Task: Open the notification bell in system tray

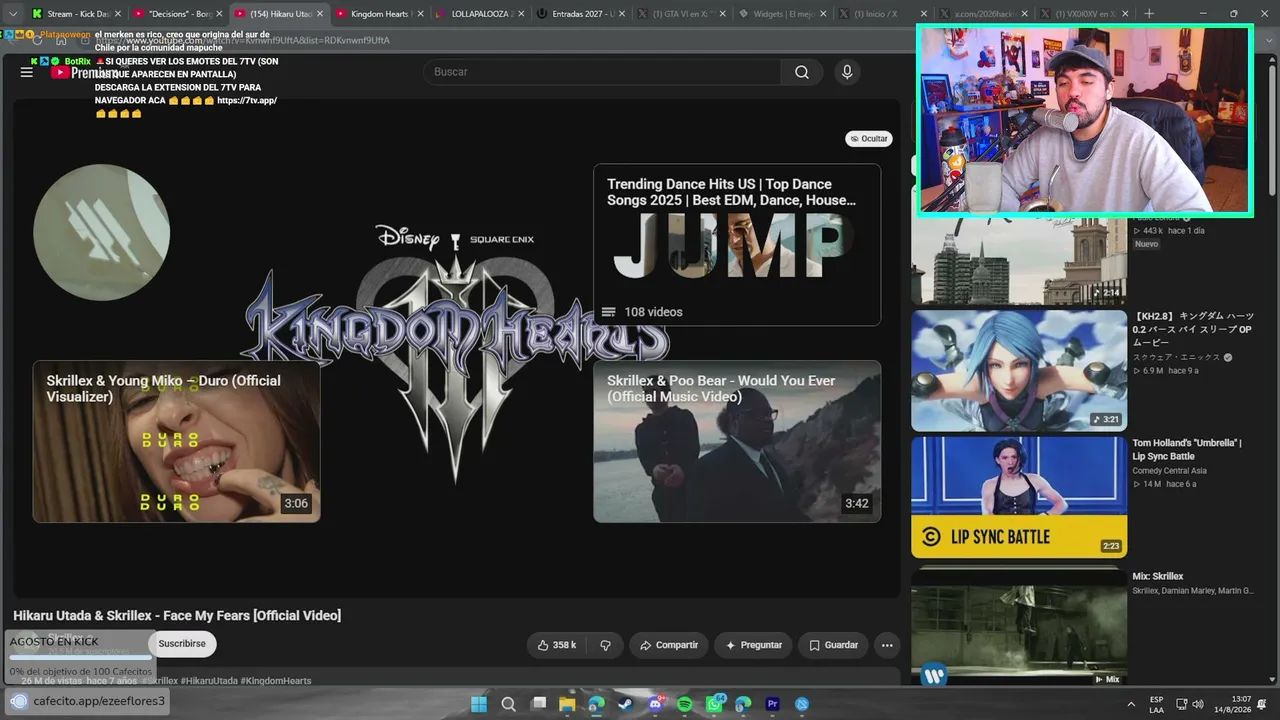Action: [1262, 704]
